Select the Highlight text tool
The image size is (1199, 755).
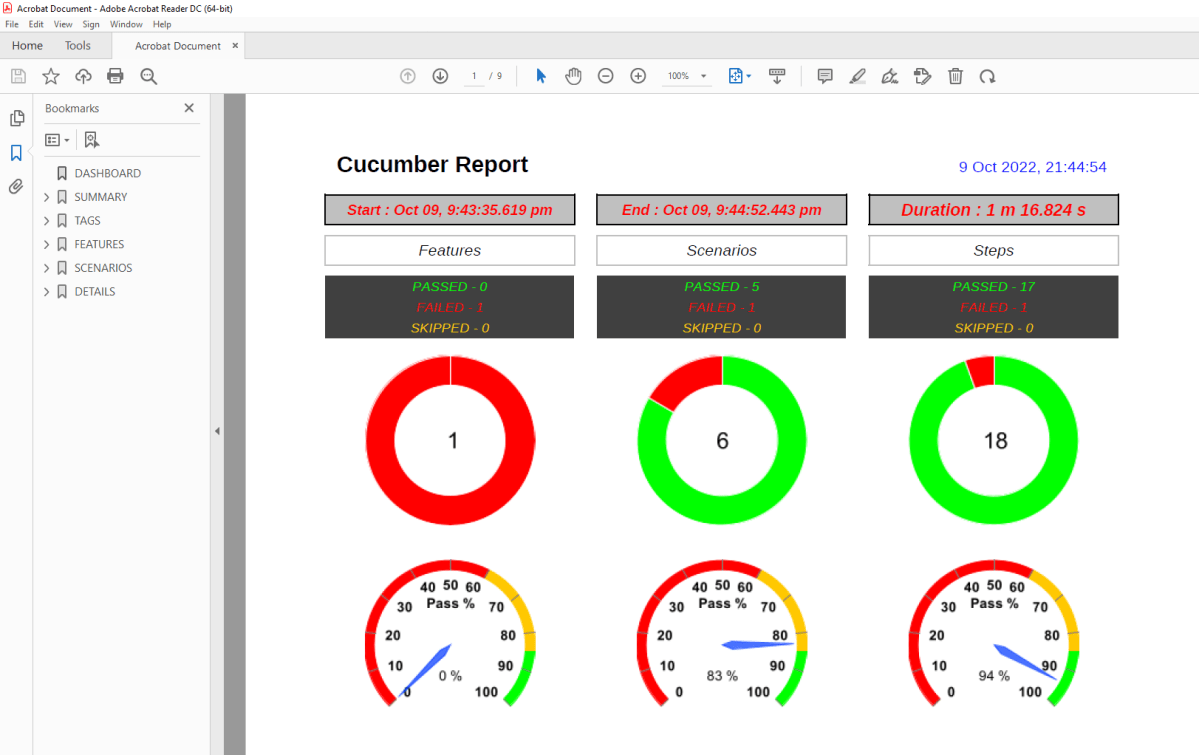pos(857,76)
